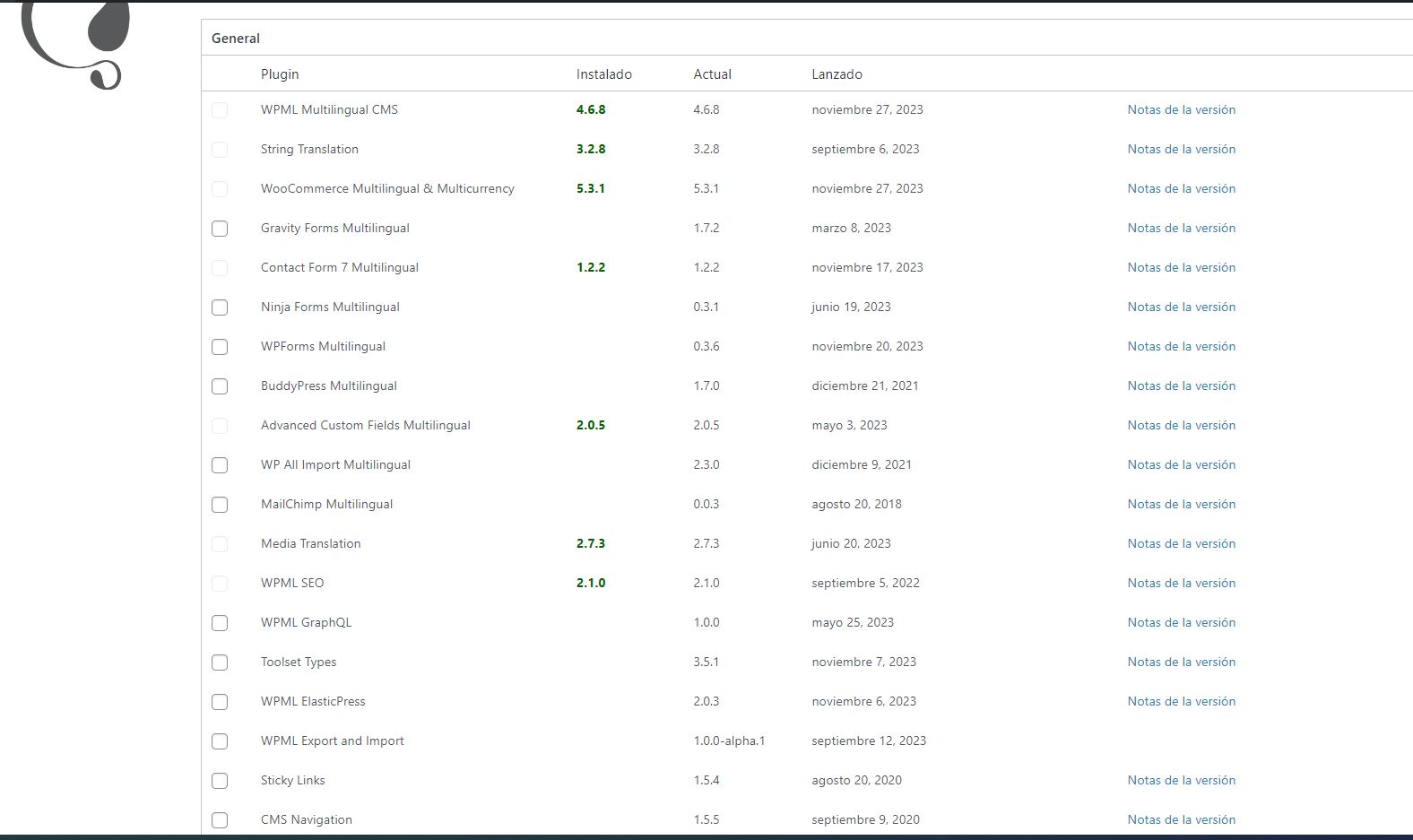Click the disabled Media Translation checkbox
Viewport: 1413px width, 840px height.
coord(220,544)
